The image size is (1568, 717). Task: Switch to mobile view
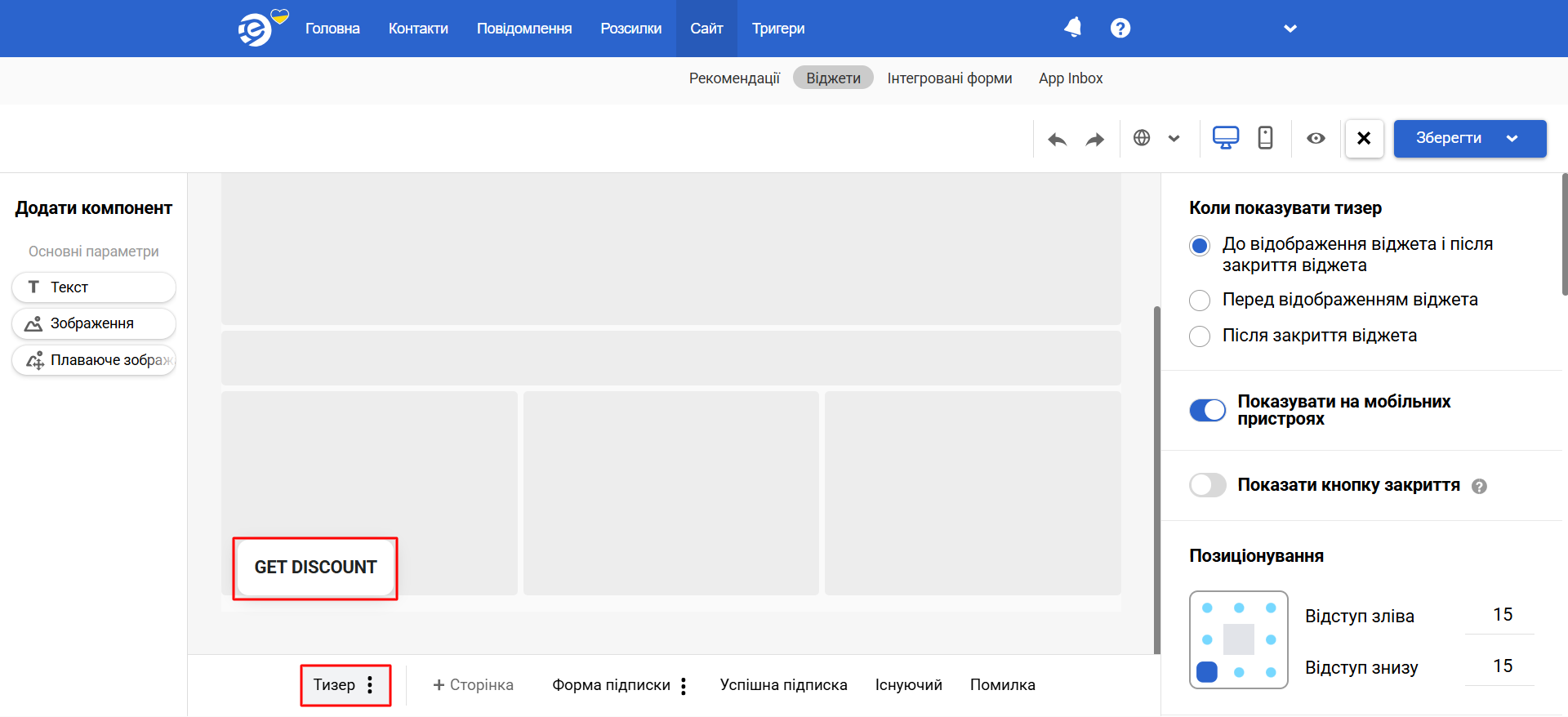click(x=1265, y=138)
